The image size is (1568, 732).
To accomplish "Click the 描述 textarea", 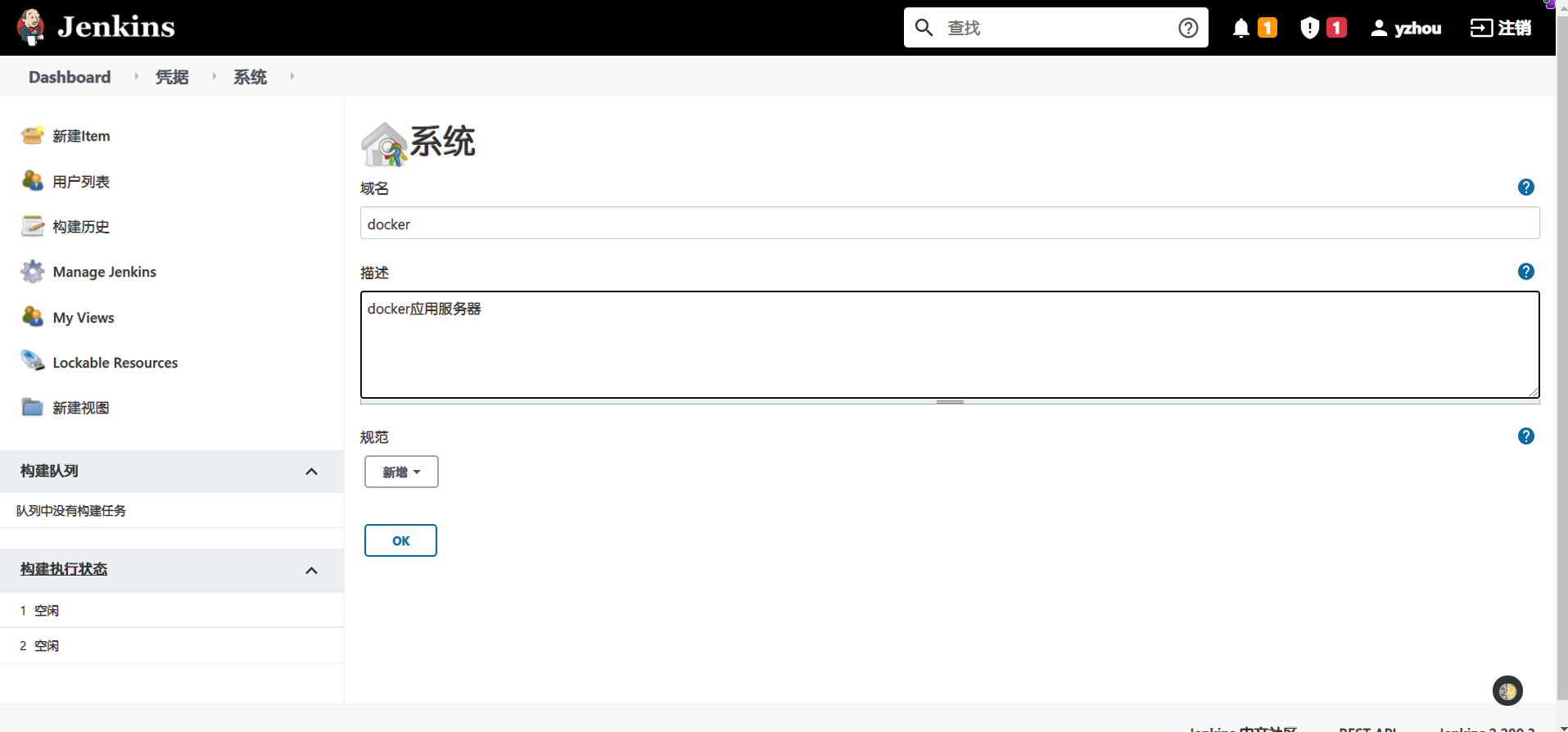I will tap(950, 345).
